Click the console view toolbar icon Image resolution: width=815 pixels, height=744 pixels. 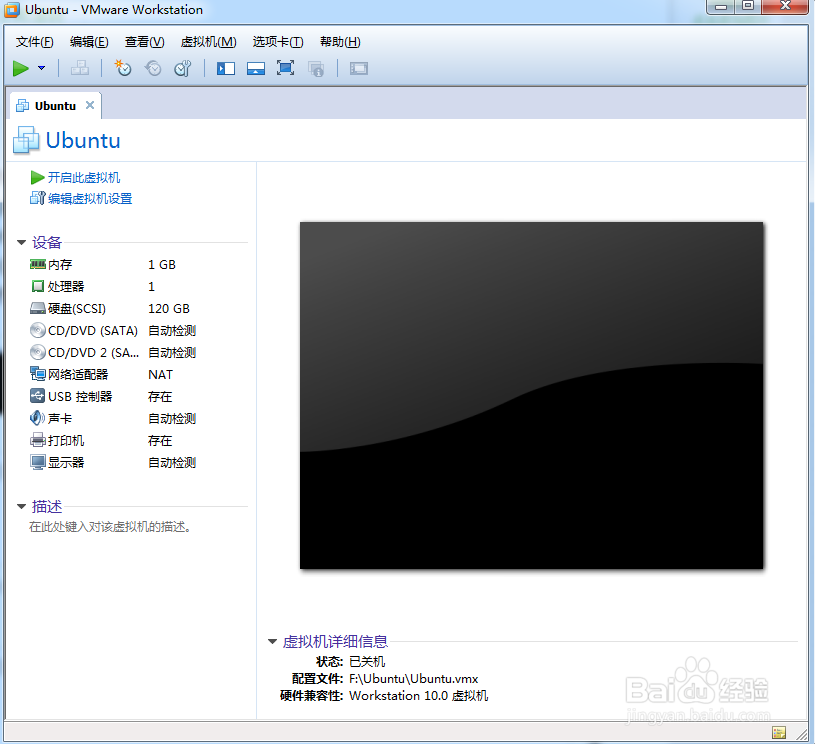(359, 69)
